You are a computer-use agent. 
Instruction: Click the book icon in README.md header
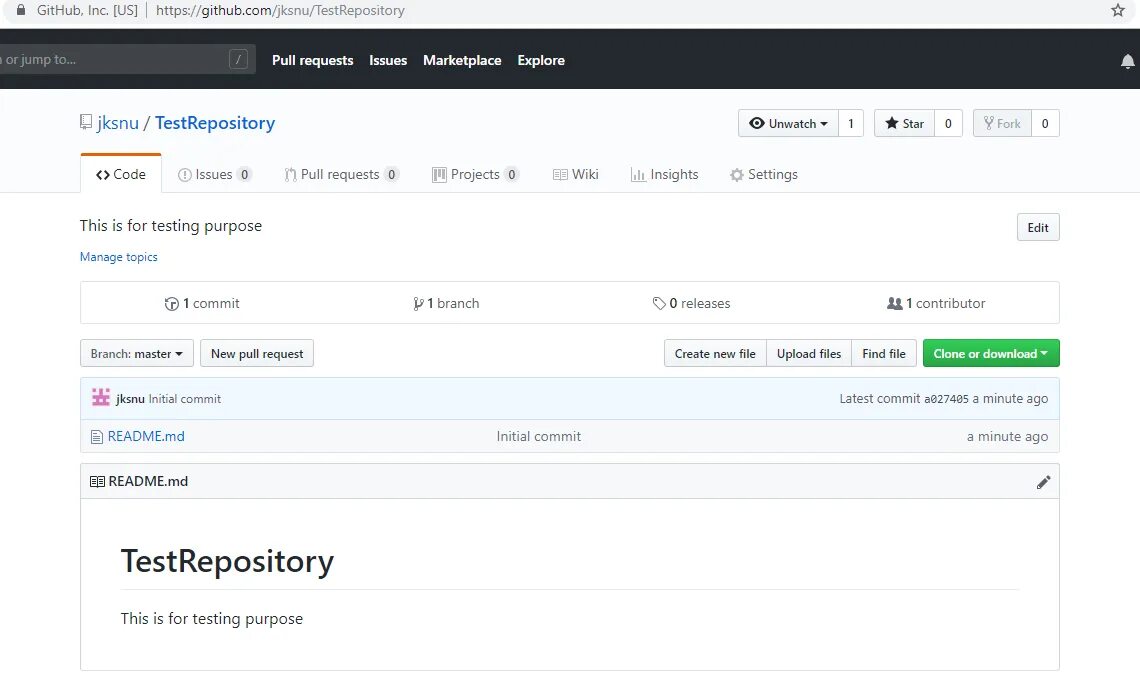click(97, 481)
